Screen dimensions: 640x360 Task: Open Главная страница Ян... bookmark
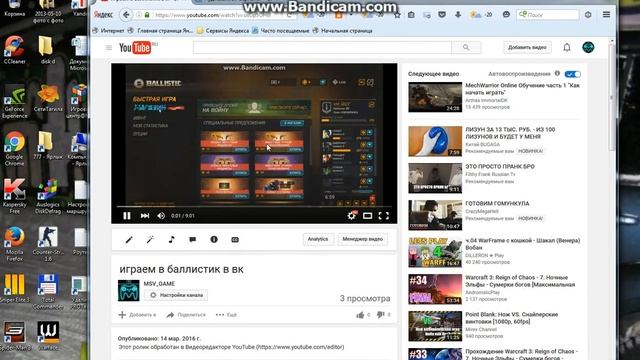(161, 31)
